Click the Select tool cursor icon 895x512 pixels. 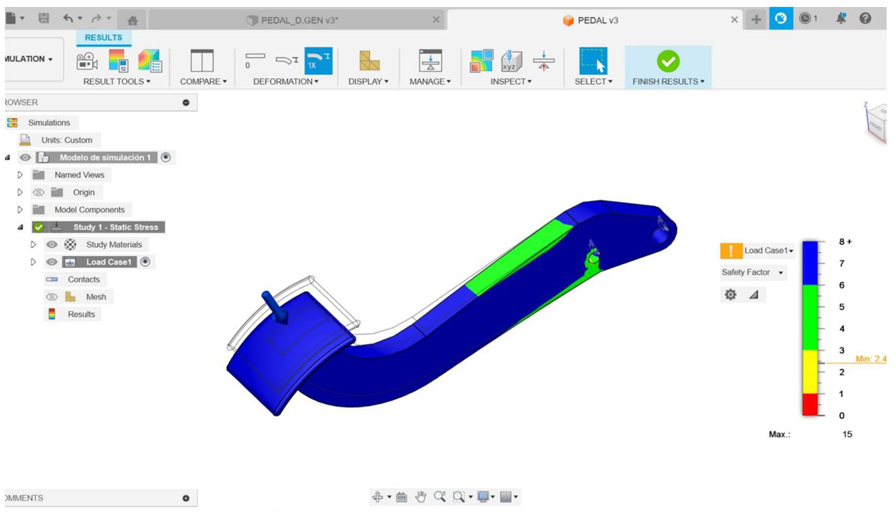593,61
